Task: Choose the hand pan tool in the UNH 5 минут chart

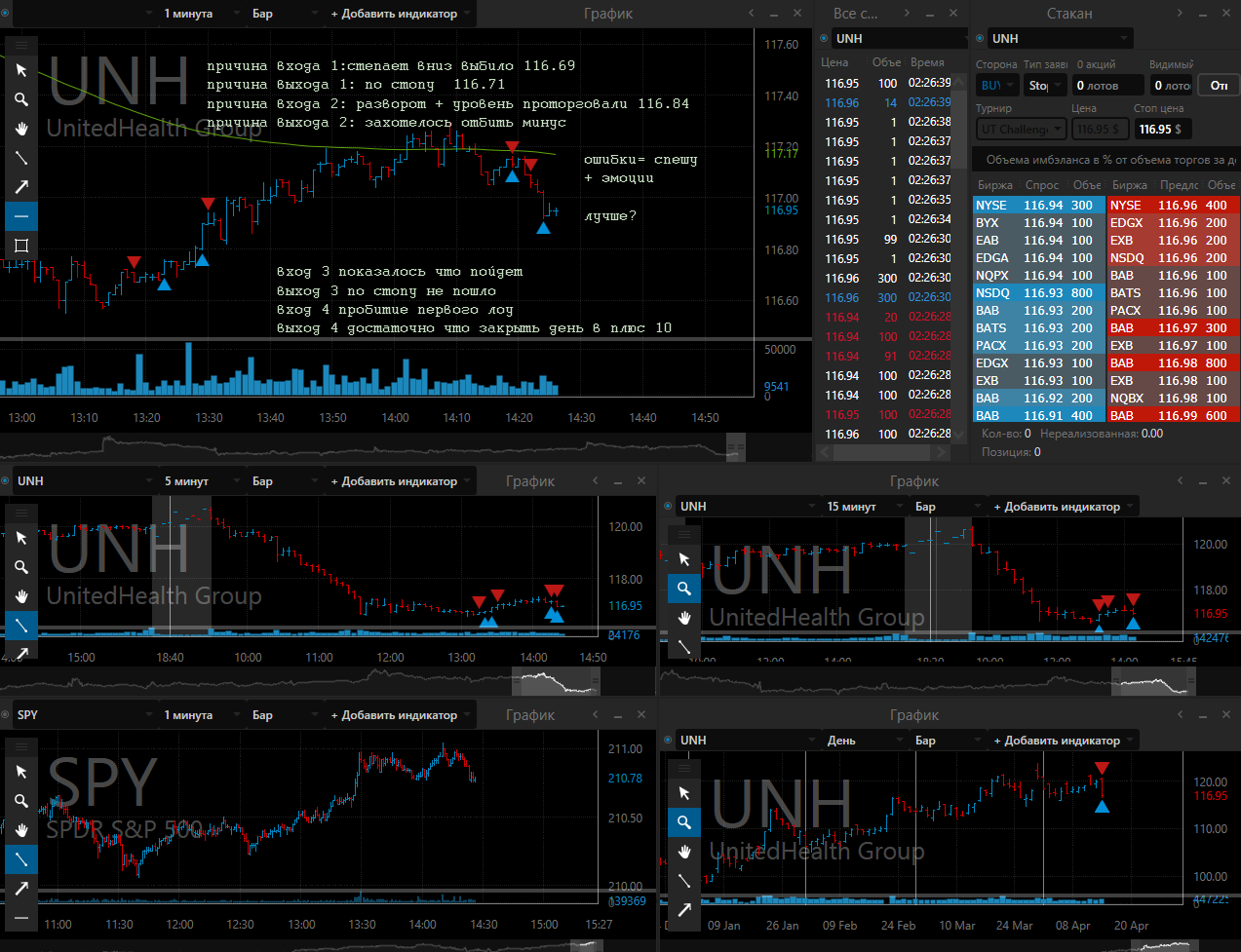Action: pos(21,596)
